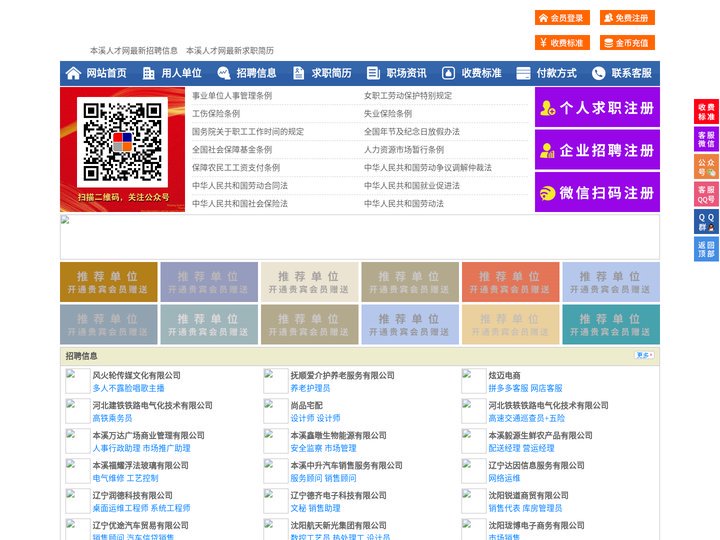Click the QQ群 side floating icon
Image resolution: width=720 pixels, height=540 pixels.
[x=706, y=222]
